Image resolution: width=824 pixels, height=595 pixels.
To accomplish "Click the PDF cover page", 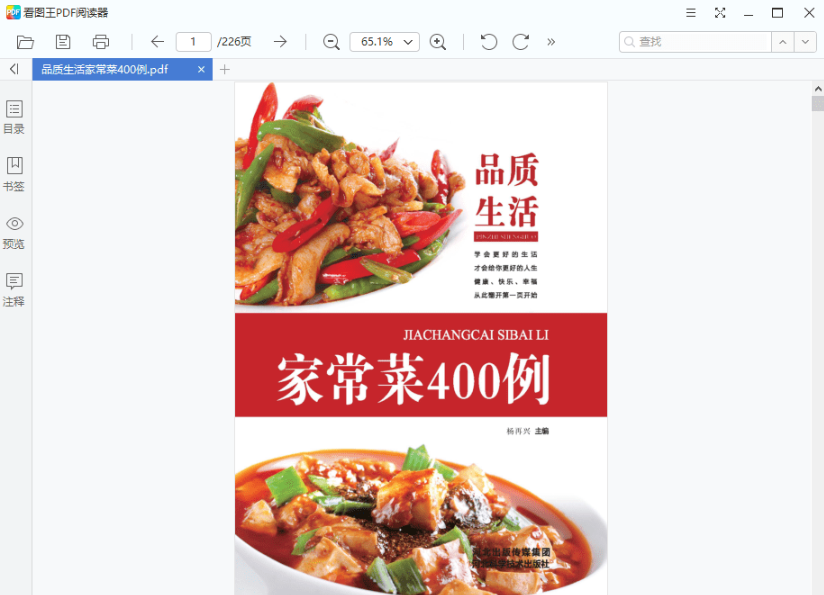I will 421,338.
